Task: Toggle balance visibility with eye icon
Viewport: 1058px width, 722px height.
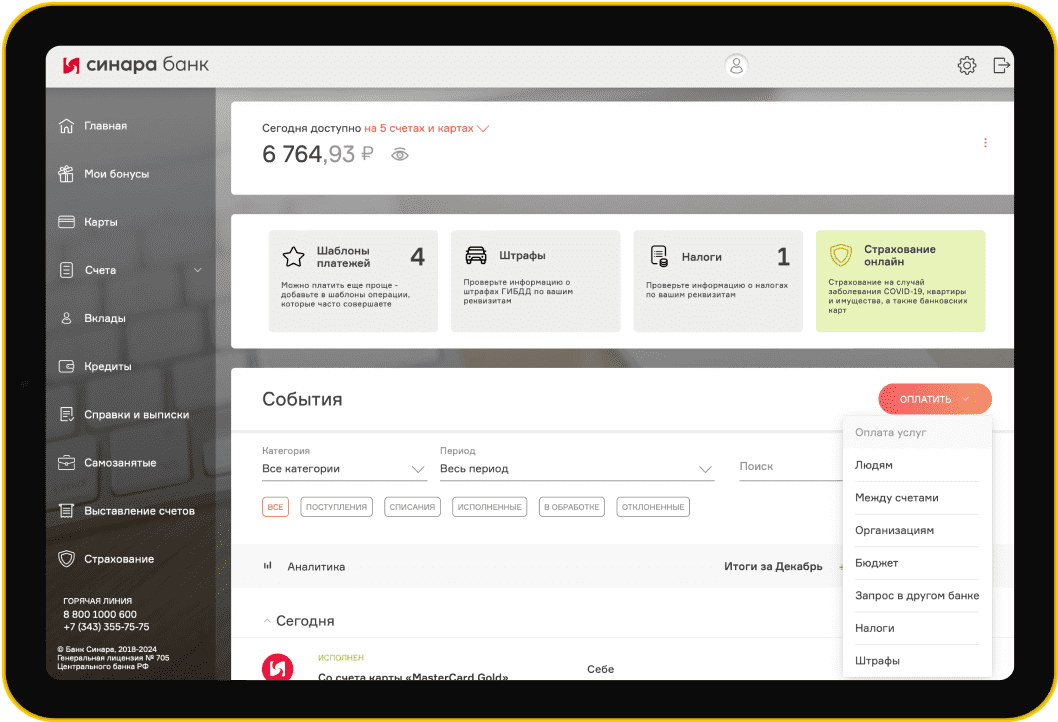Action: tap(400, 155)
